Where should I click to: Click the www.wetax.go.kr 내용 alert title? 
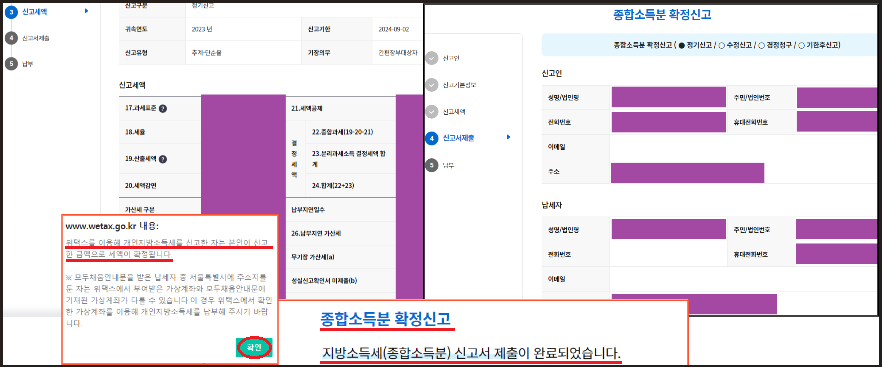click(x=112, y=226)
